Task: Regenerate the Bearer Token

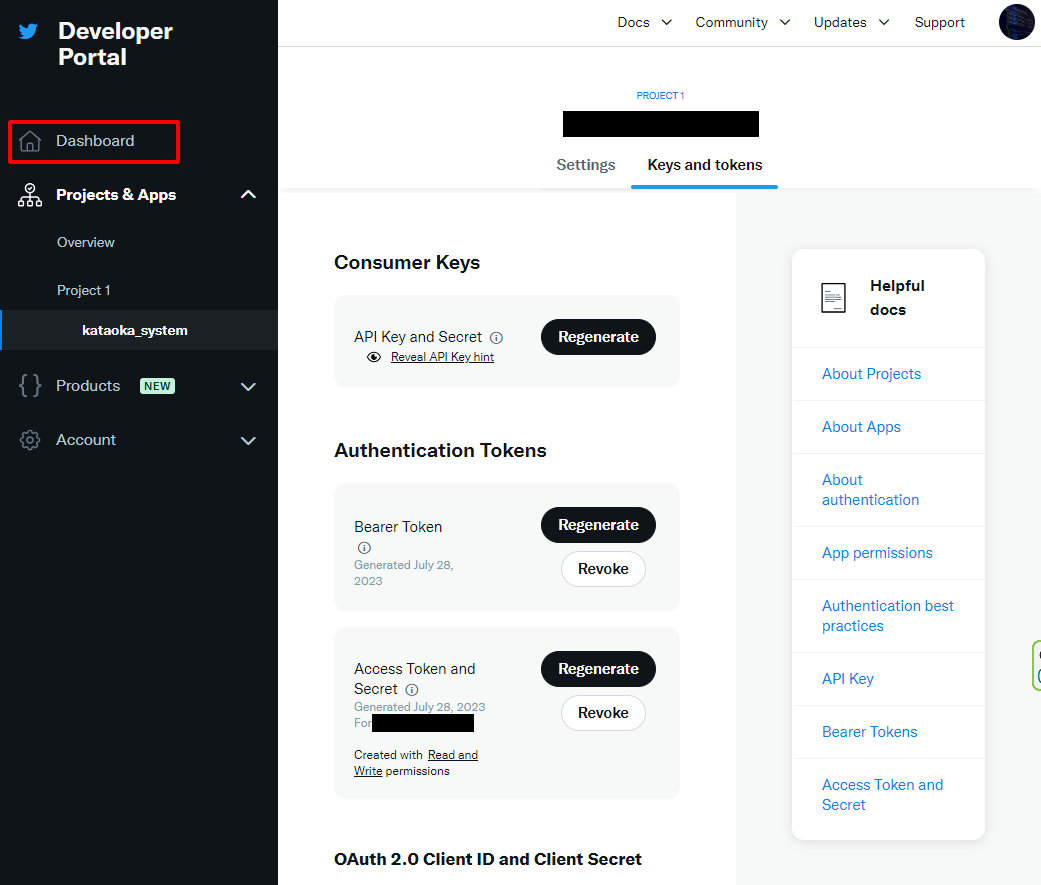Action: click(x=598, y=525)
